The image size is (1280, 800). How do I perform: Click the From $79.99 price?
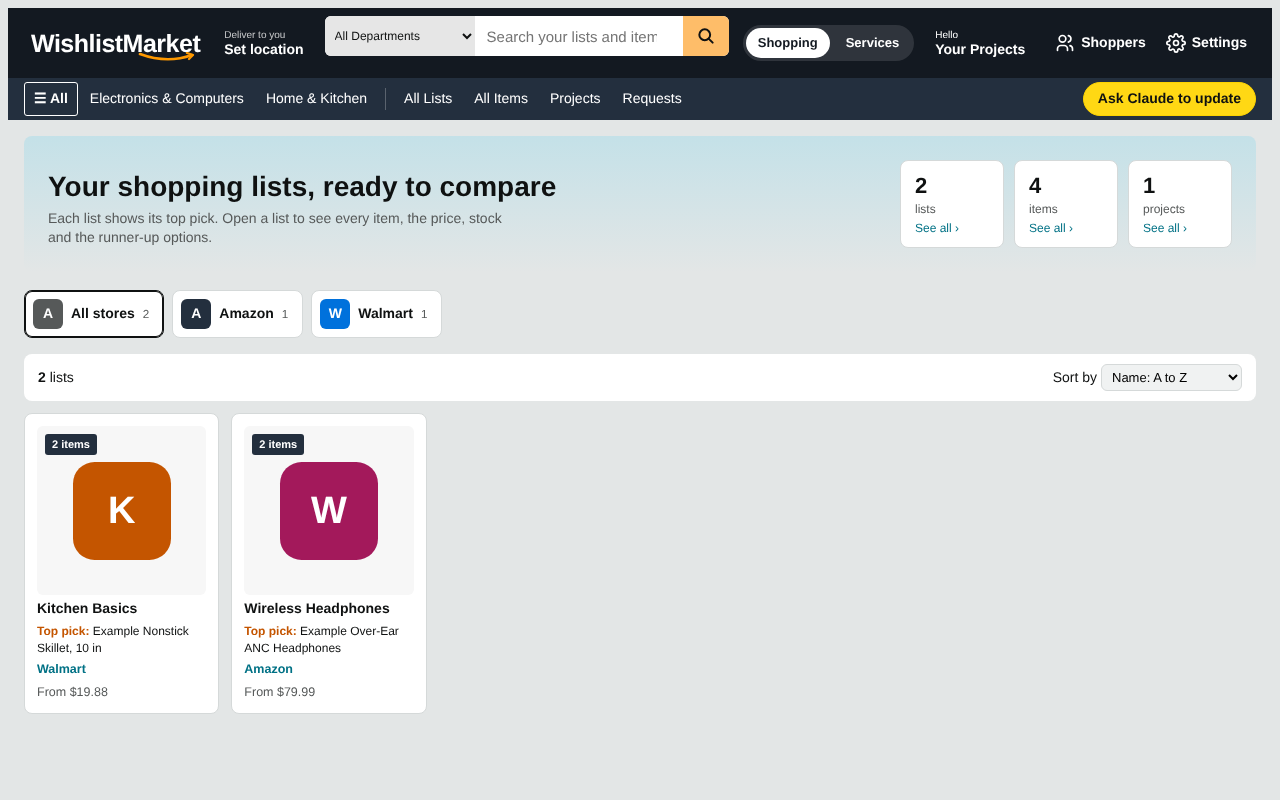click(280, 692)
